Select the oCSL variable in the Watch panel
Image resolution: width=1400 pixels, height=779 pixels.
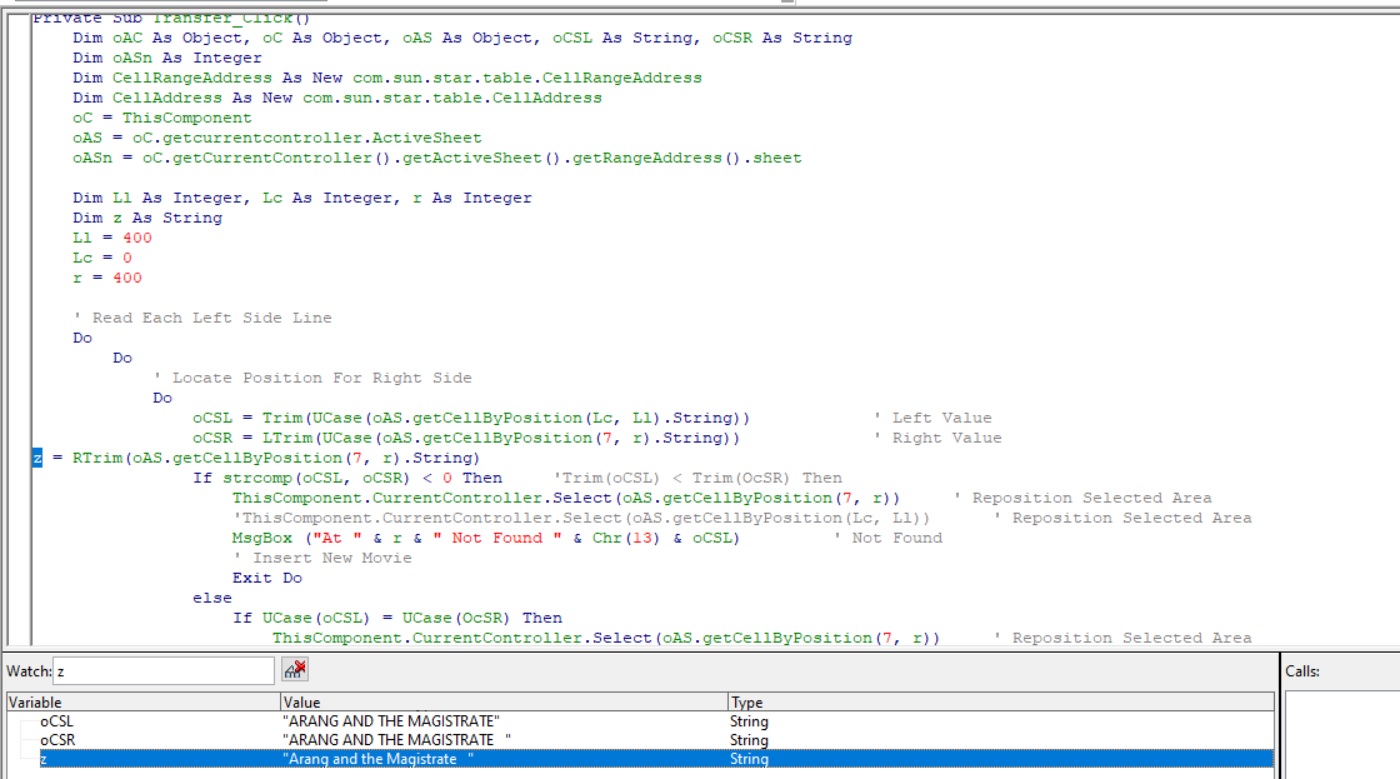tap(120, 721)
